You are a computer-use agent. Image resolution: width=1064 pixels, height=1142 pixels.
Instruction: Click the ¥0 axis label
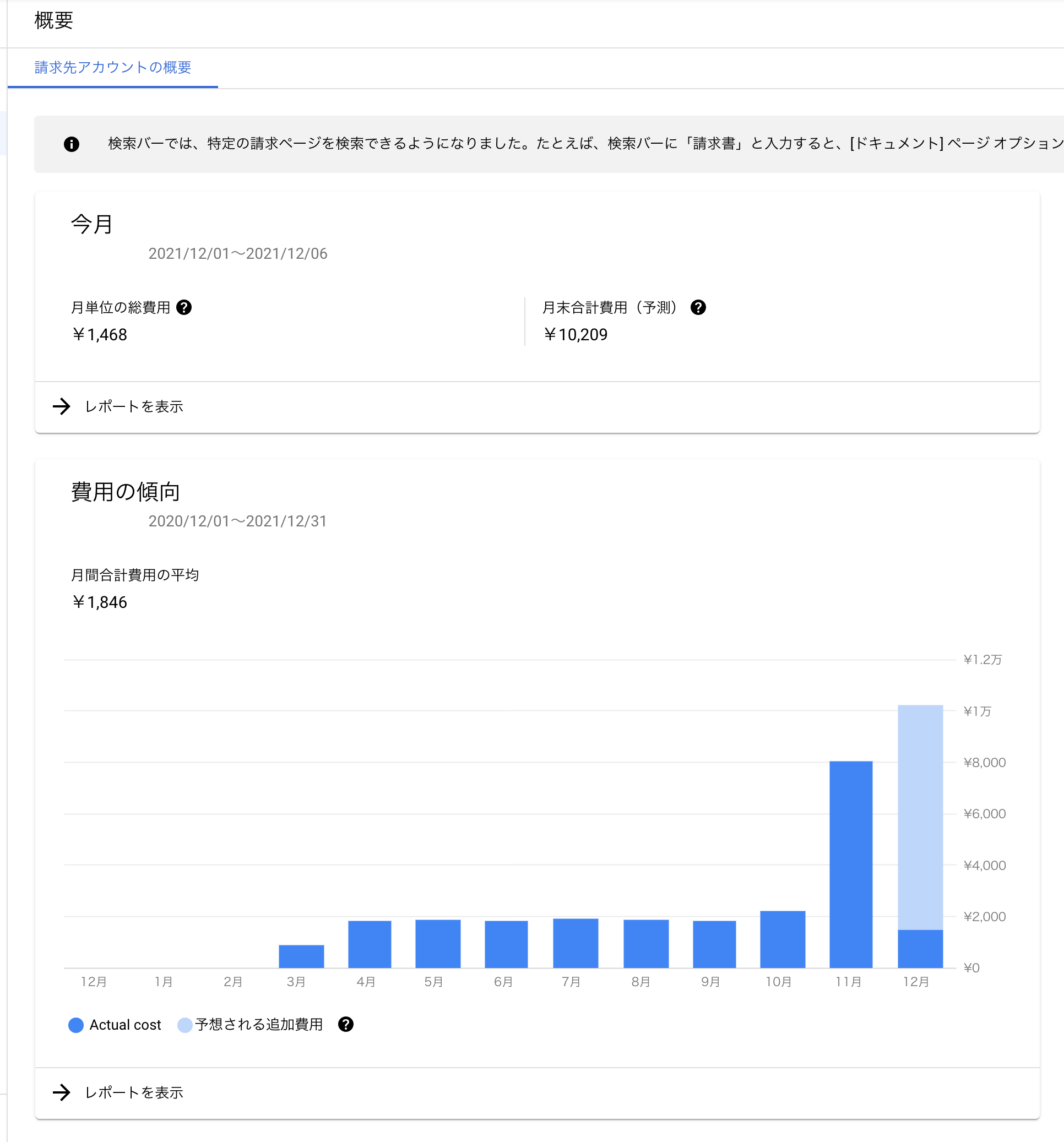[971, 968]
